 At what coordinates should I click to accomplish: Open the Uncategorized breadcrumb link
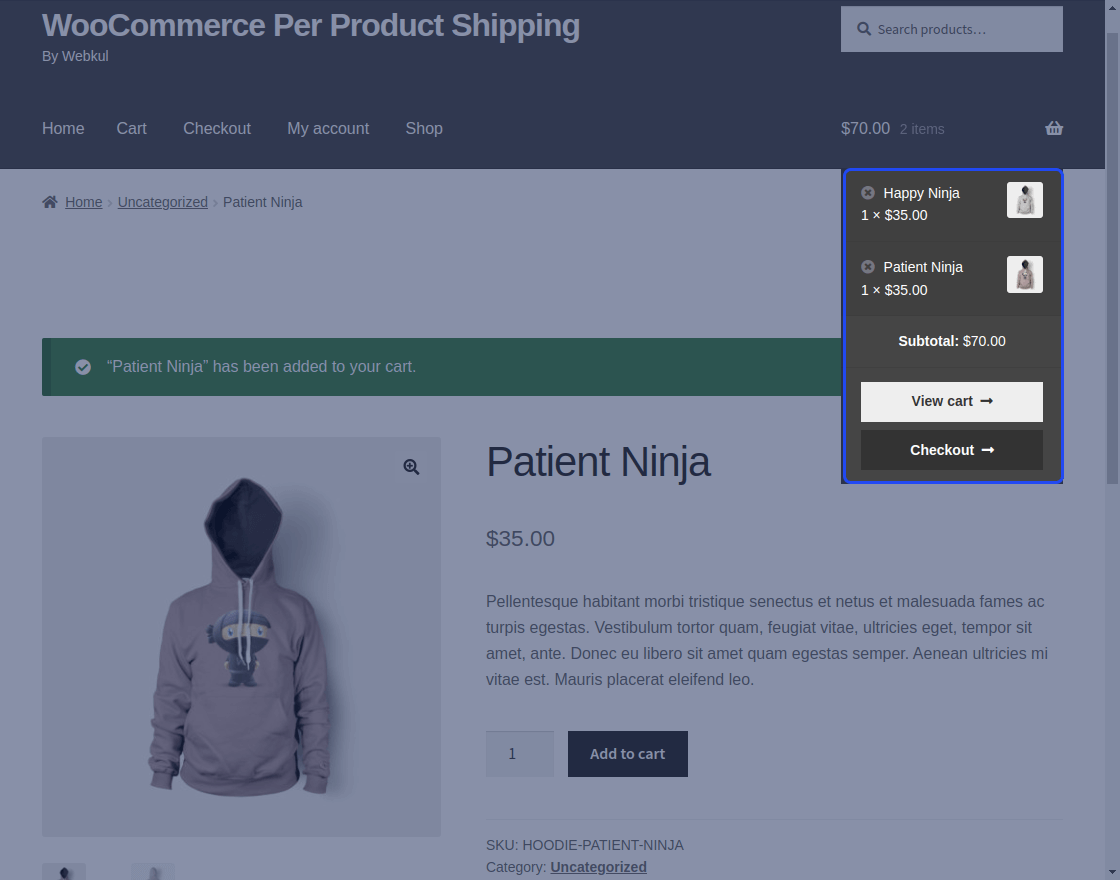[x=162, y=201]
